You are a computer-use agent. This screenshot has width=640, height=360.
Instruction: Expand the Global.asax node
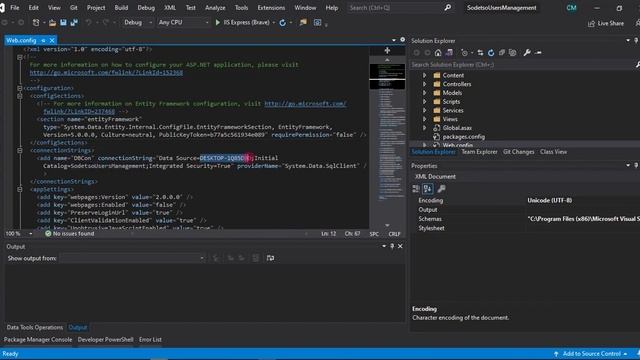[424, 128]
